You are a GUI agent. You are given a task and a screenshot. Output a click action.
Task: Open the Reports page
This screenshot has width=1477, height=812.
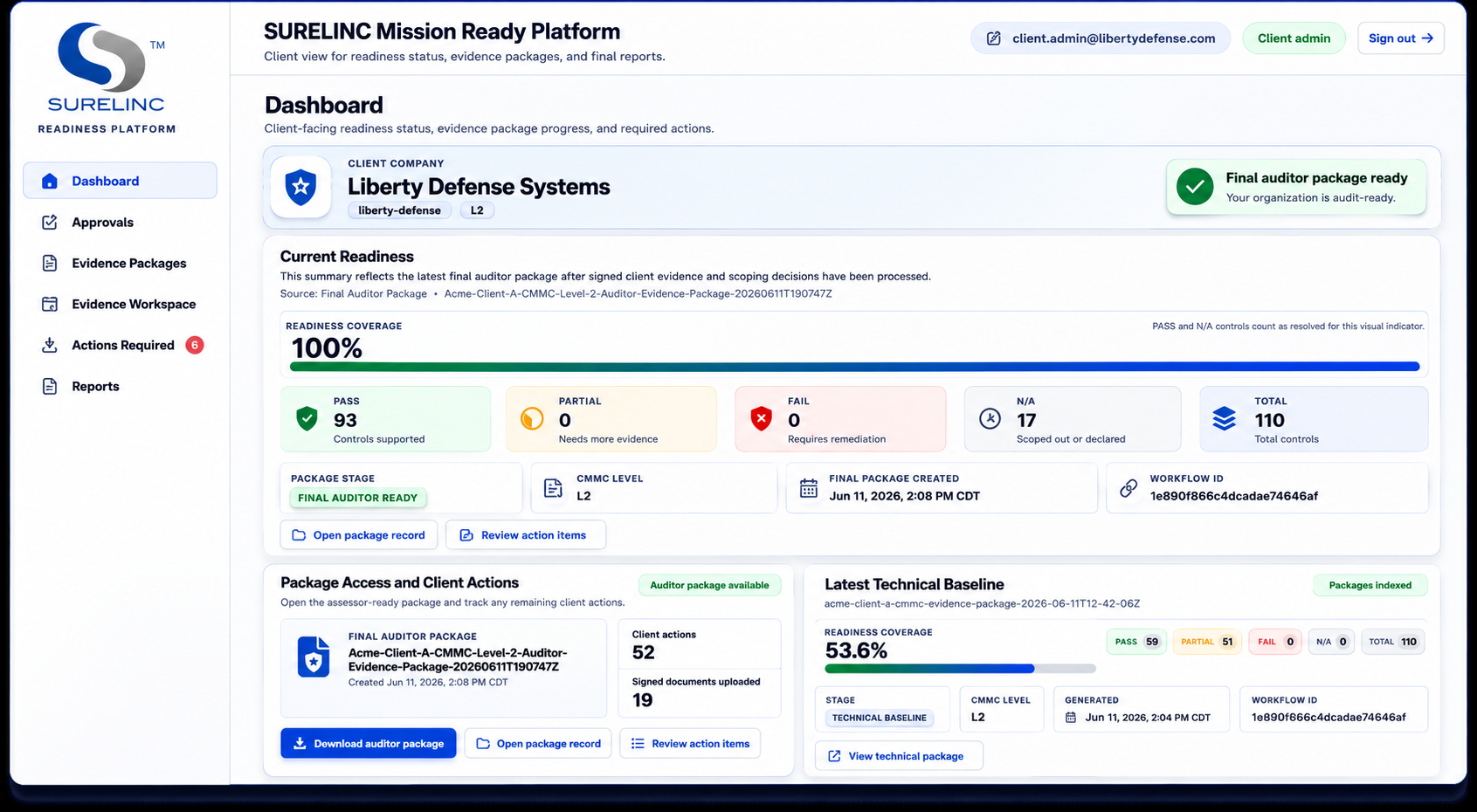coord(120,386)
